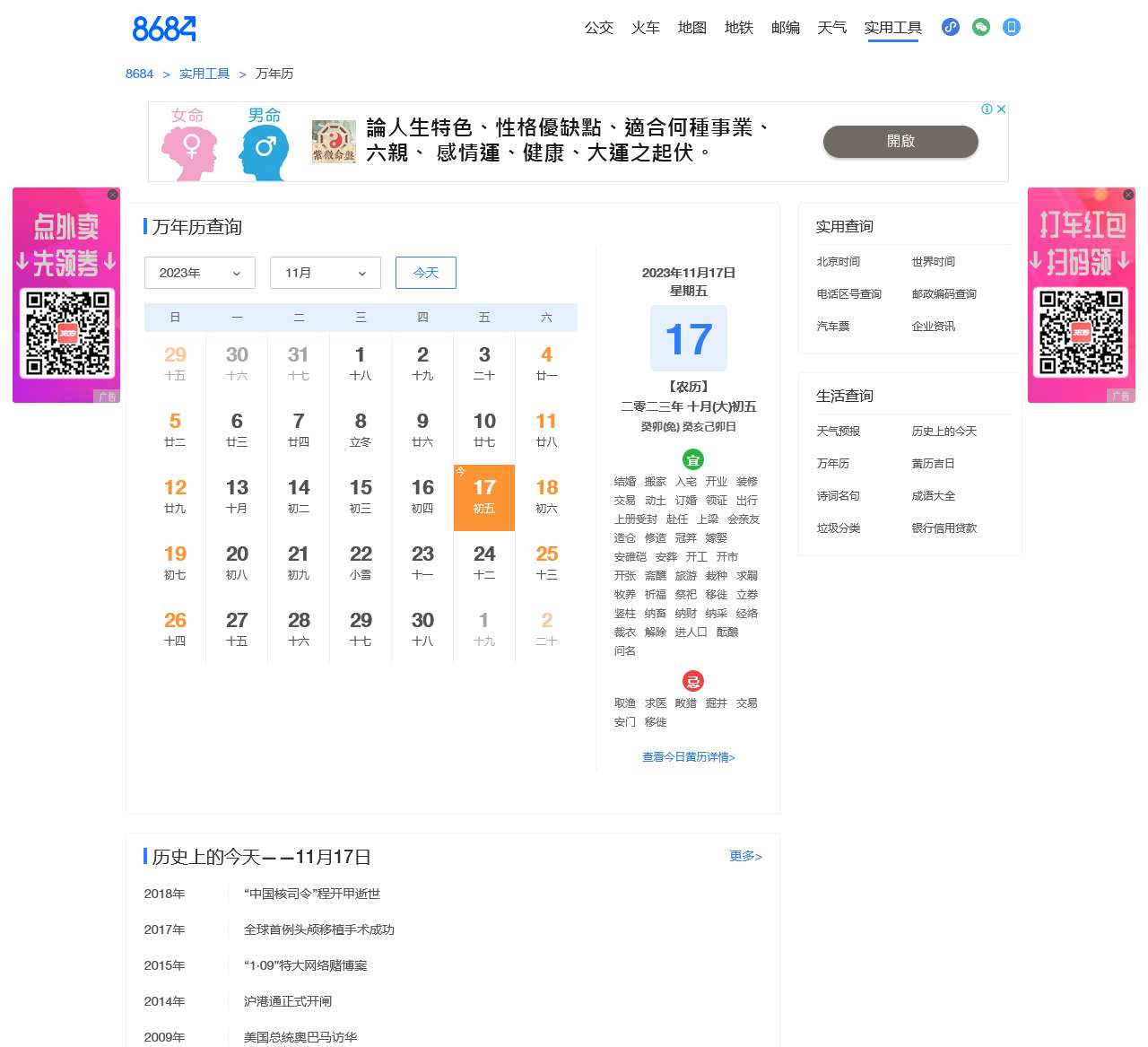Image resolution: width=1148 pixels, height=1047 pixels.
Task: Open the green WeChat icon in header
Action: pos(981,27)
